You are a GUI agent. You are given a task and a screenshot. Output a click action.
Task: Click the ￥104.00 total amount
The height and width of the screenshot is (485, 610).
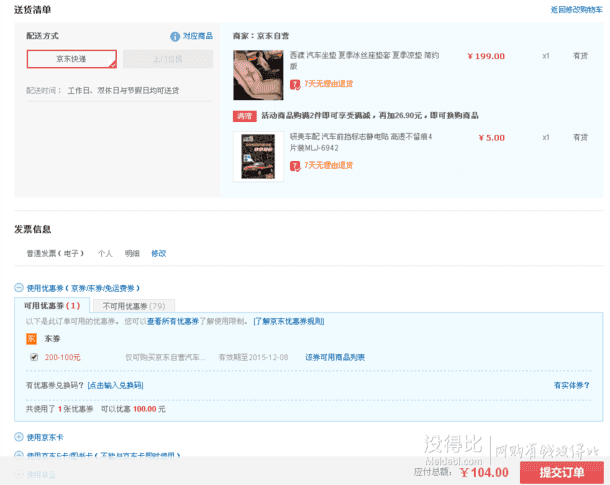click(484, 473)
